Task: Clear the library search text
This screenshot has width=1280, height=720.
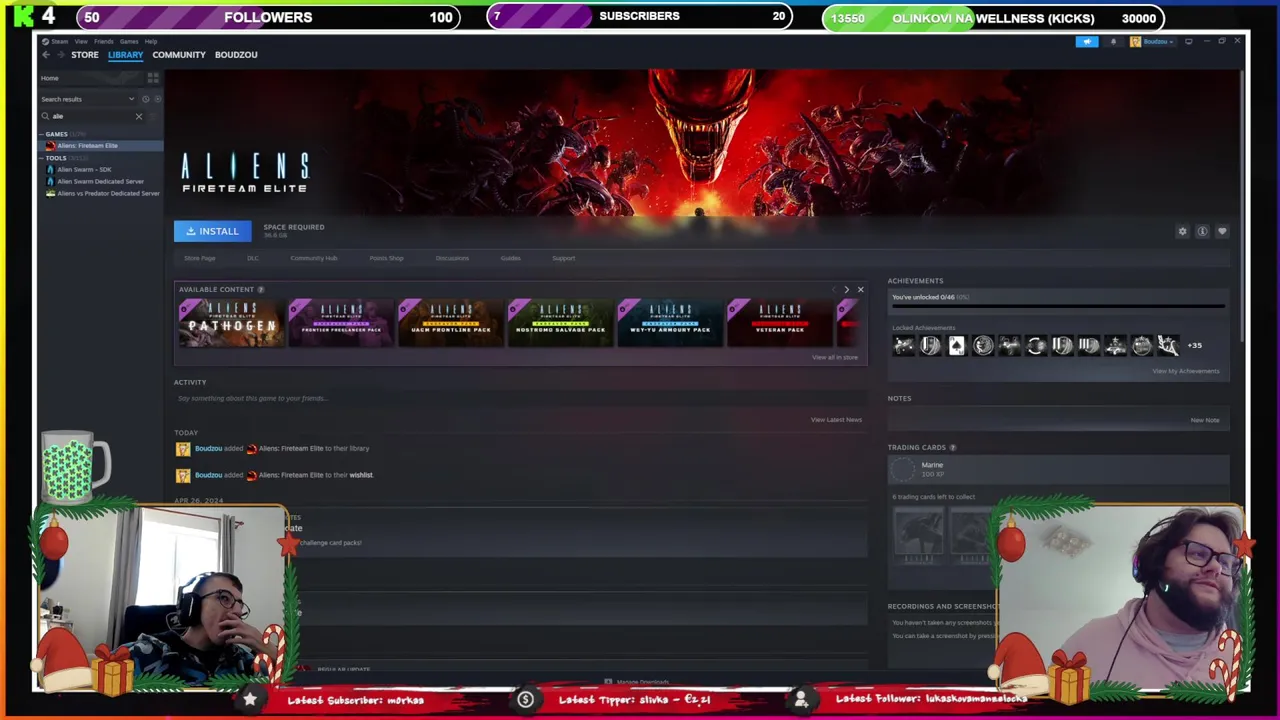Action: (x=139, y=116)
